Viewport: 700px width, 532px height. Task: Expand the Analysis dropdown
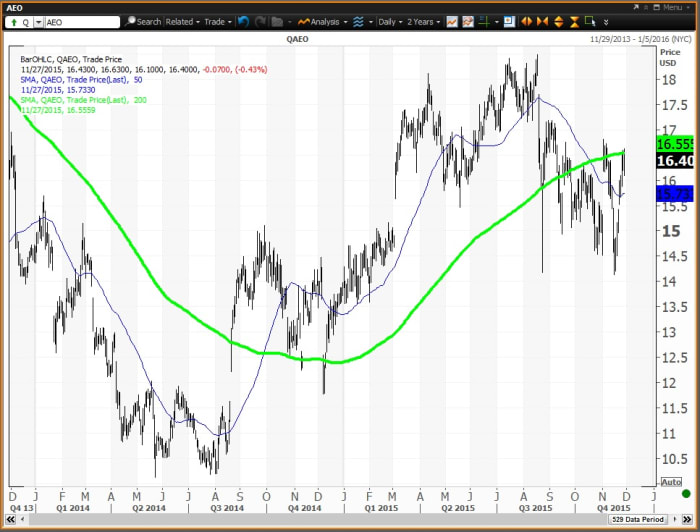(322, 21)
